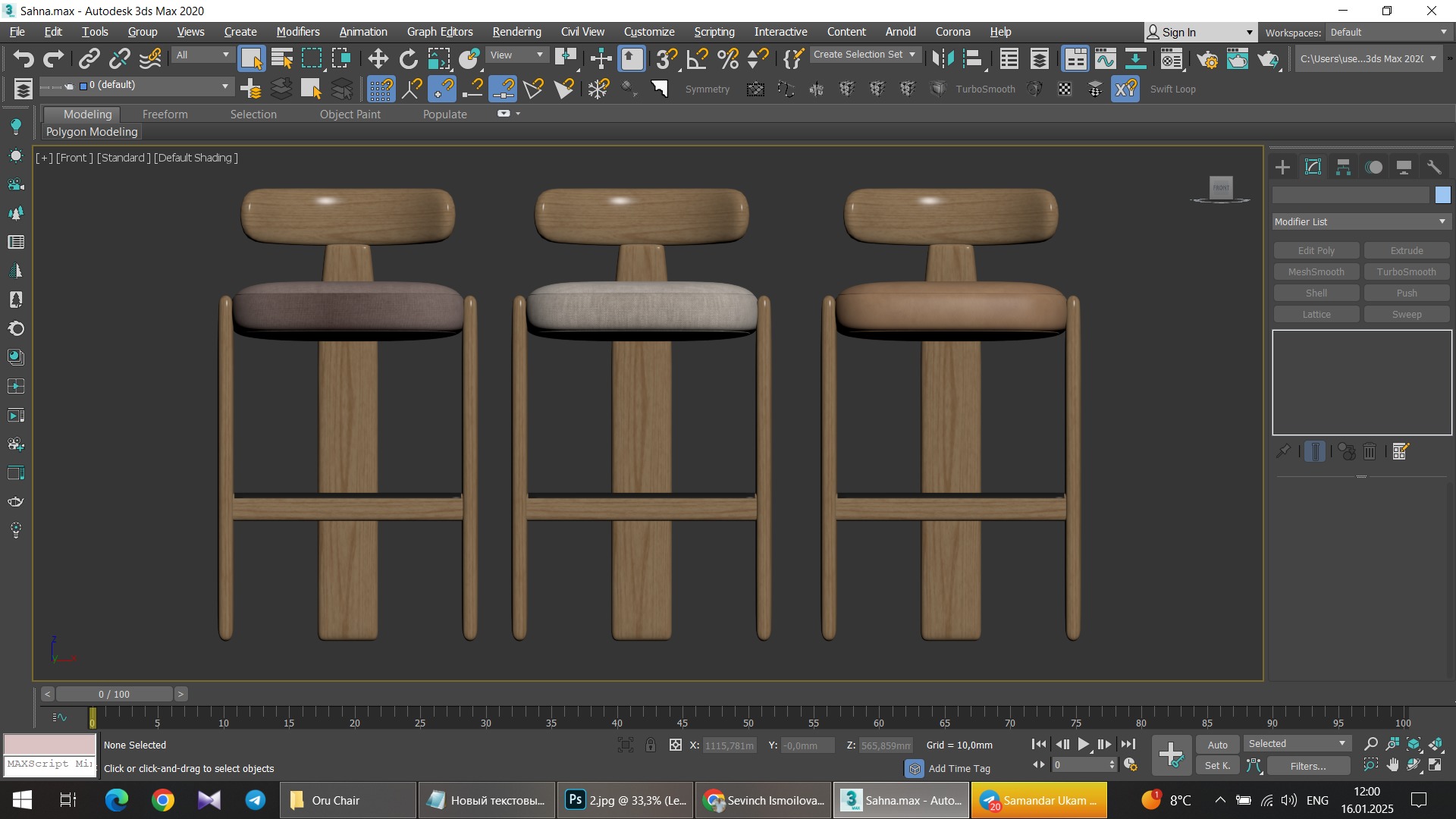Screen dimensions: 1456x819
Task: Click the object color swatch
Action: [x=1442, y=195]
